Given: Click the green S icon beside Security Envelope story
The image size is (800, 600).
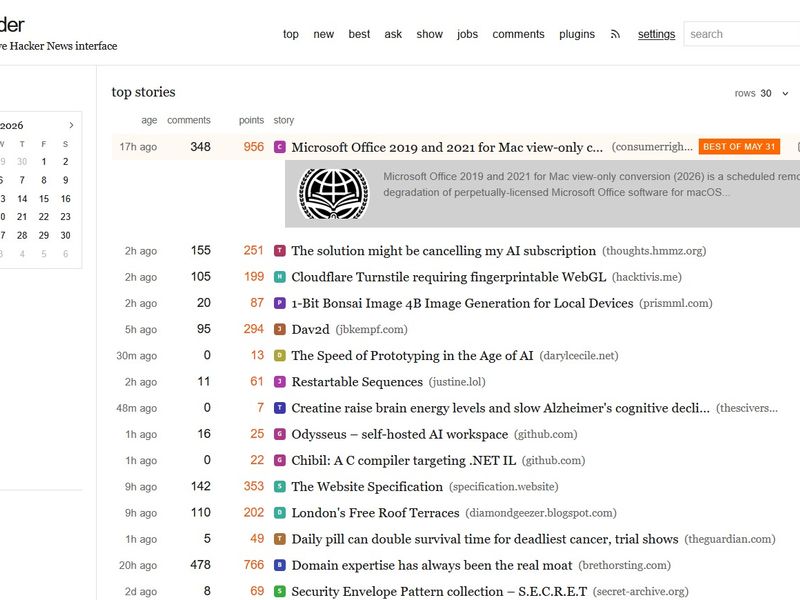Looking at the screenshot, I should [x=280, y=591].
